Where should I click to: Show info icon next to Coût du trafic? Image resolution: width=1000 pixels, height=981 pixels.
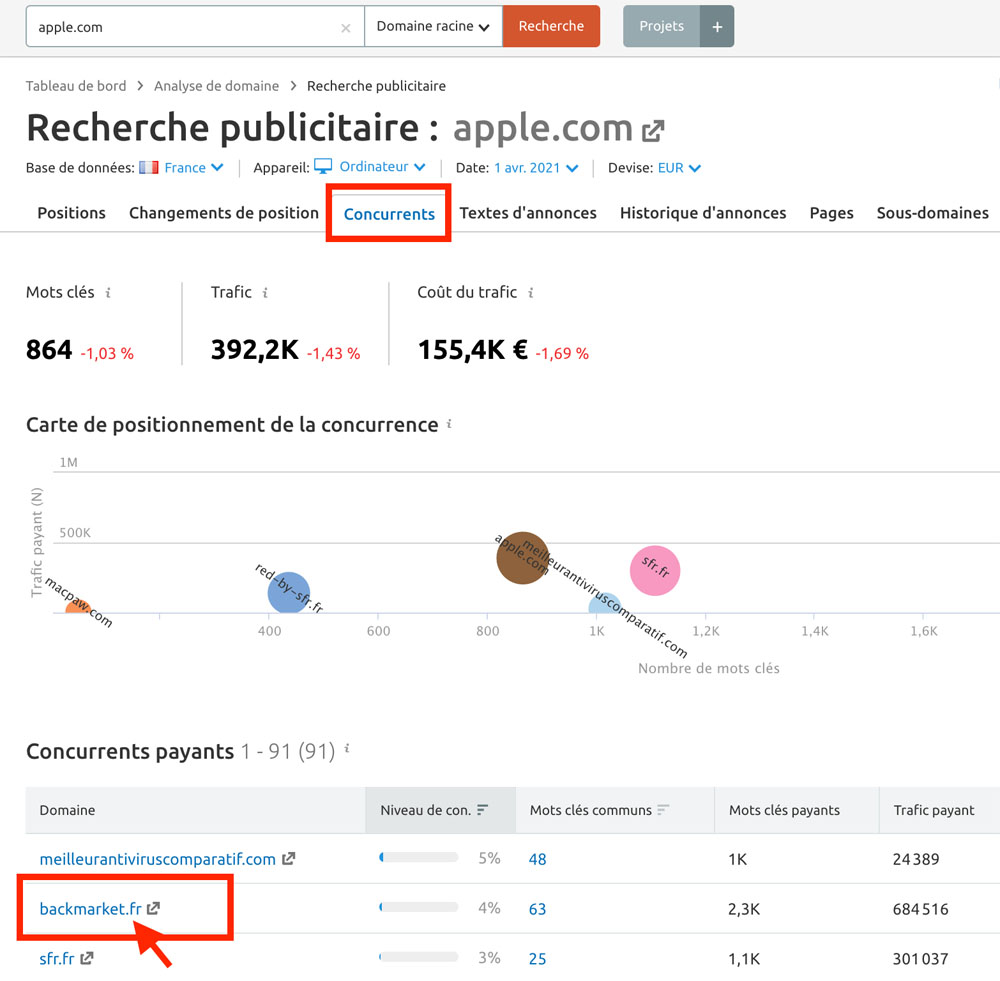pyautogui.click(x=530, y=293)
